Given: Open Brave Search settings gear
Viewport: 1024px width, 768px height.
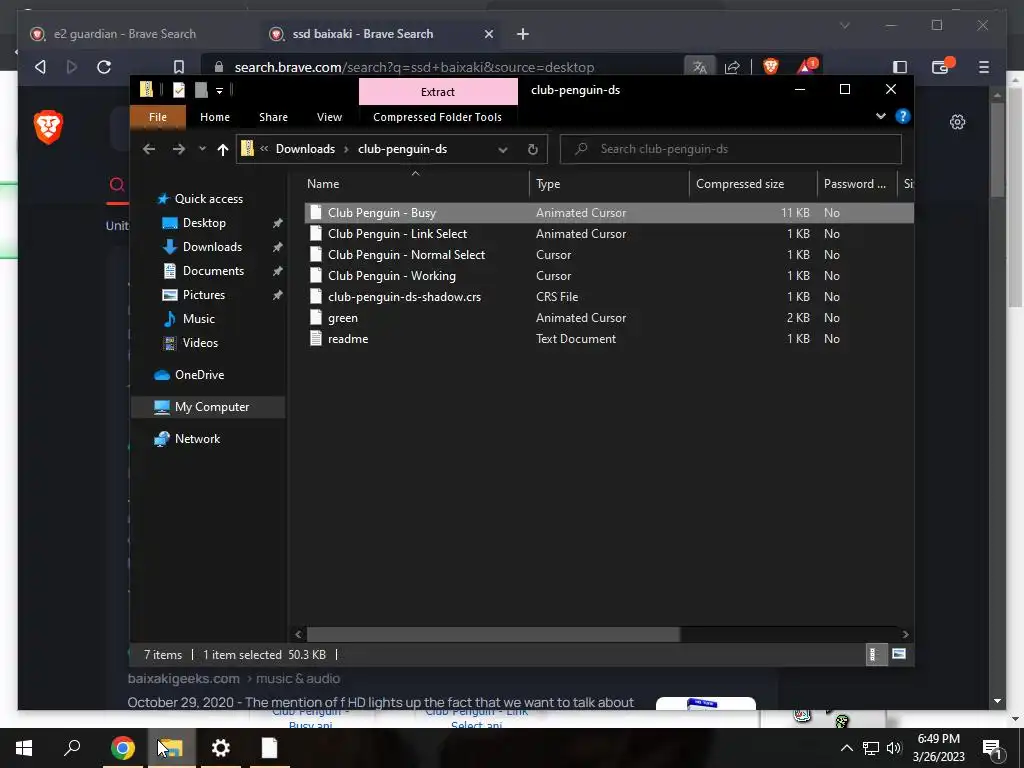Looking at the screenshot, I should (957, 122).
